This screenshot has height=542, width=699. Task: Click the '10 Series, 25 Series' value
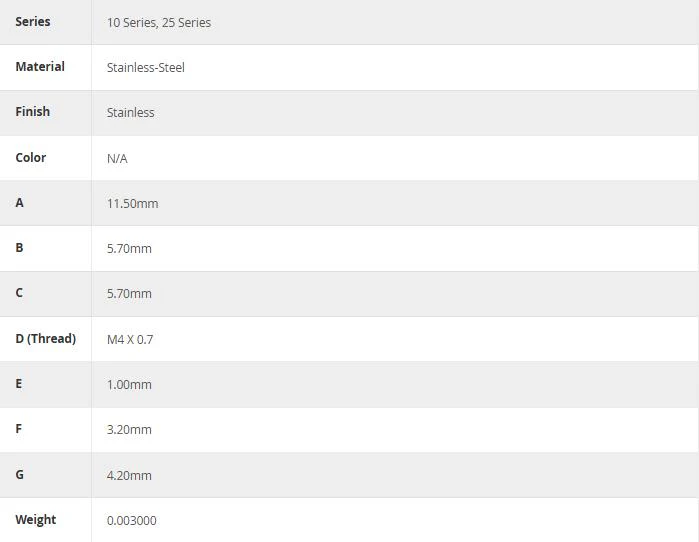(159, 23)
